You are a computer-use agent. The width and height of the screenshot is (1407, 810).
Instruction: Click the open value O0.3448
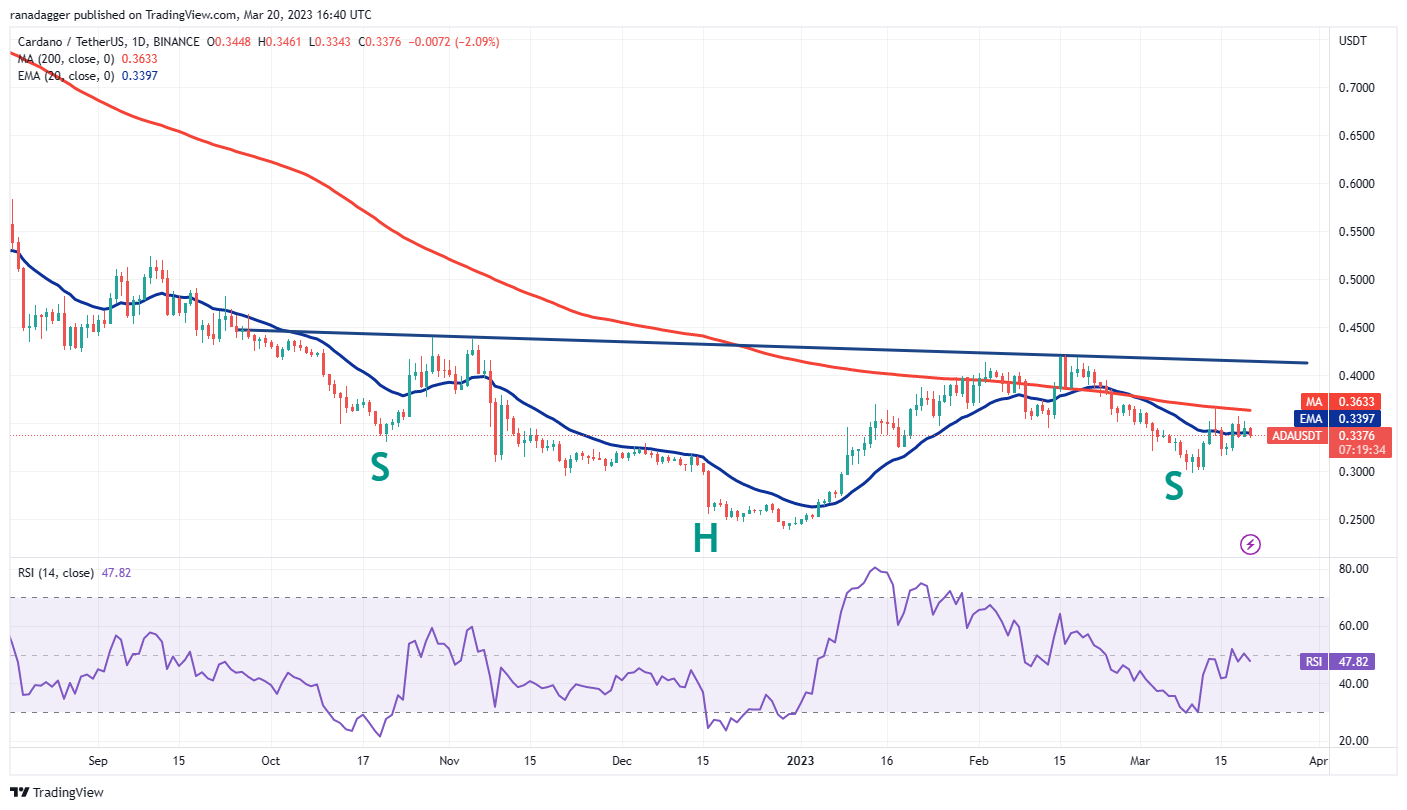pyautogui.click(x=229, y=42)
